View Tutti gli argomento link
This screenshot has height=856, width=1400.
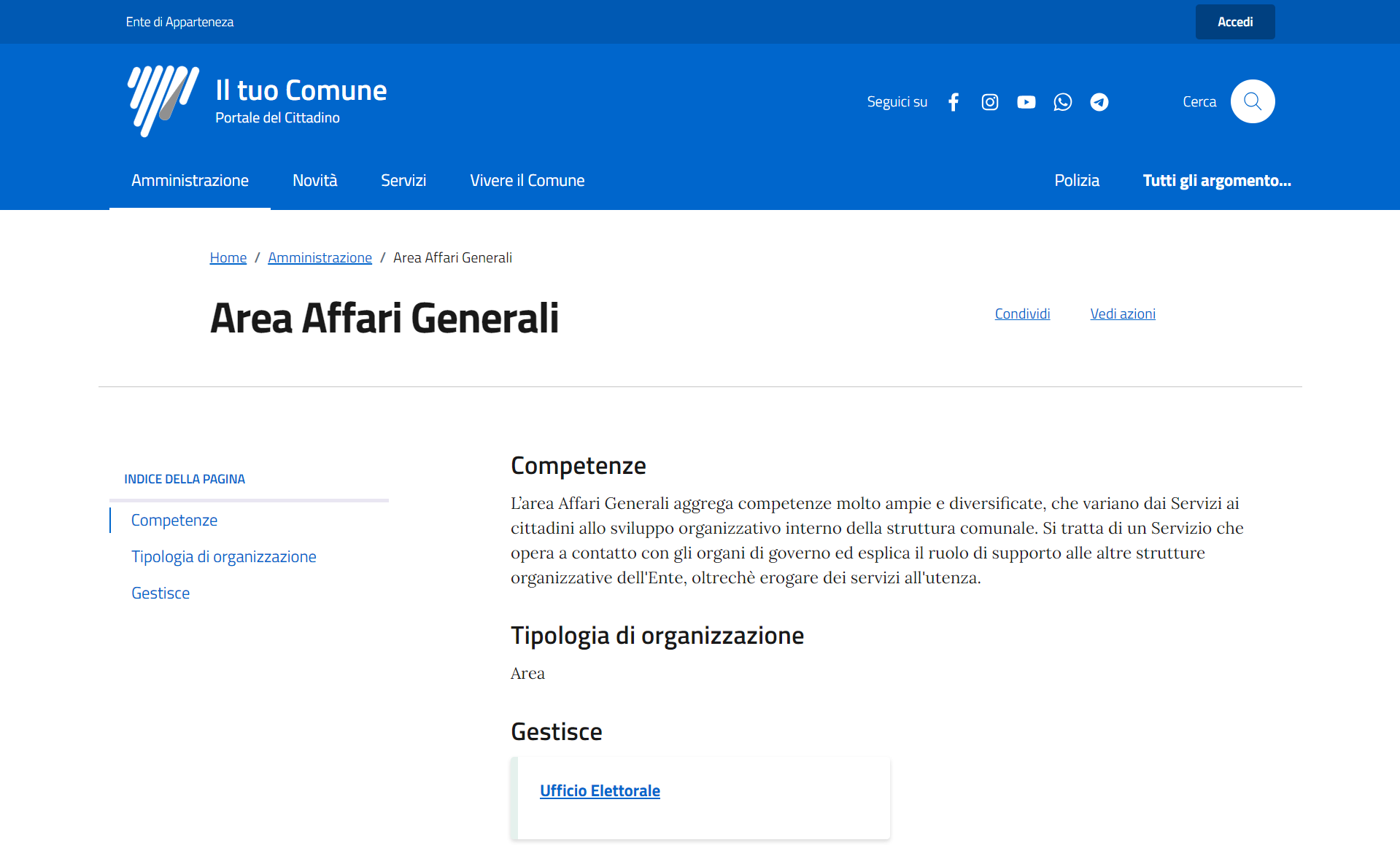click(x=1216, y=181)
